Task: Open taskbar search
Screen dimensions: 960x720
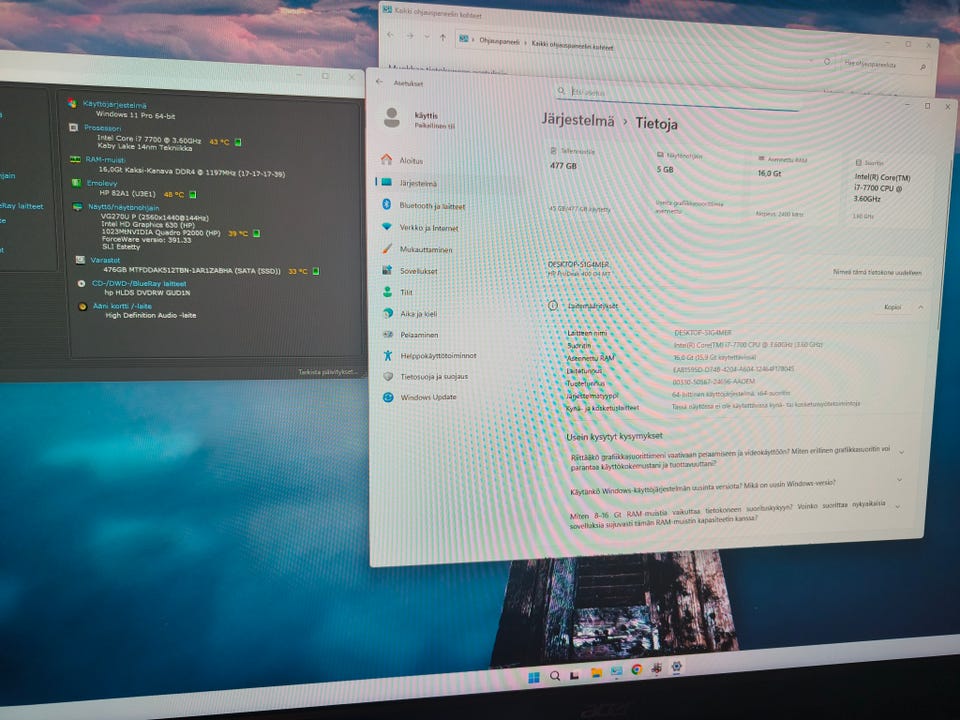Action: click(x=555, y=676)
